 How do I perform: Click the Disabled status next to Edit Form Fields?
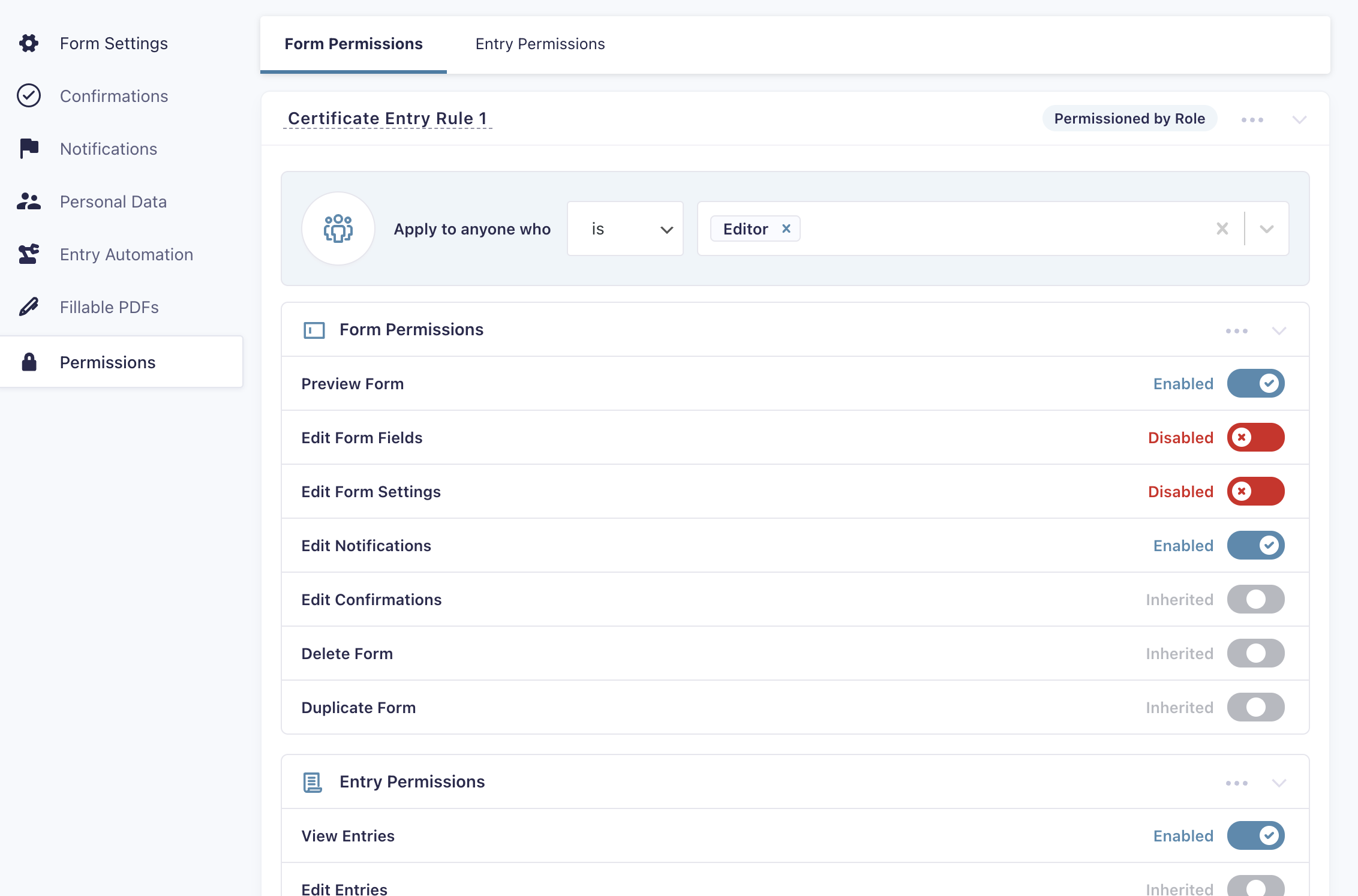coord(1180,438)
